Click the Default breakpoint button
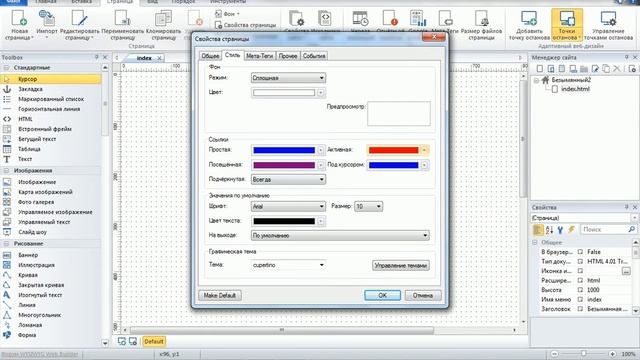 pos(153,341)
